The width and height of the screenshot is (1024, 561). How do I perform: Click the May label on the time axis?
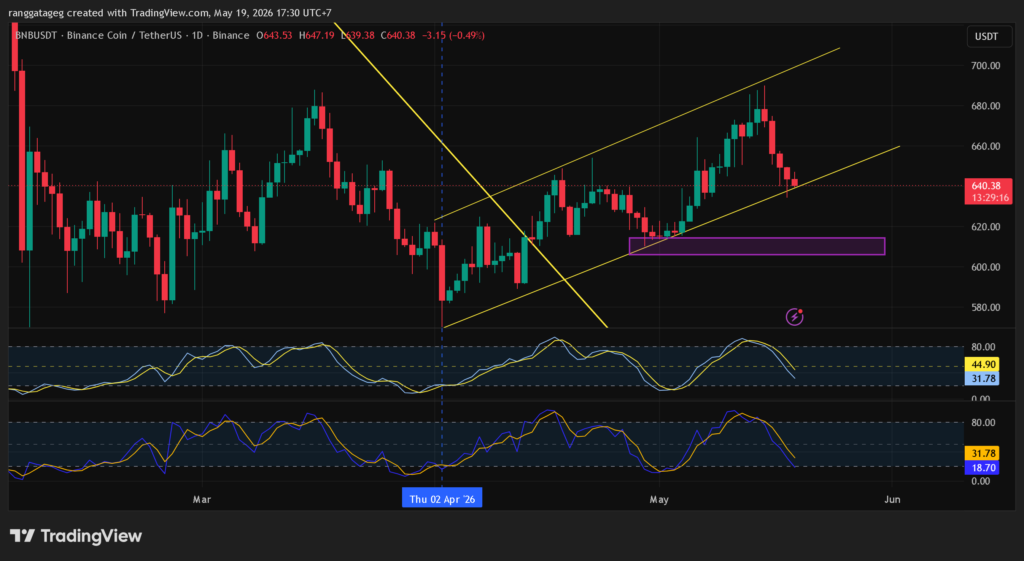[659, 500]
